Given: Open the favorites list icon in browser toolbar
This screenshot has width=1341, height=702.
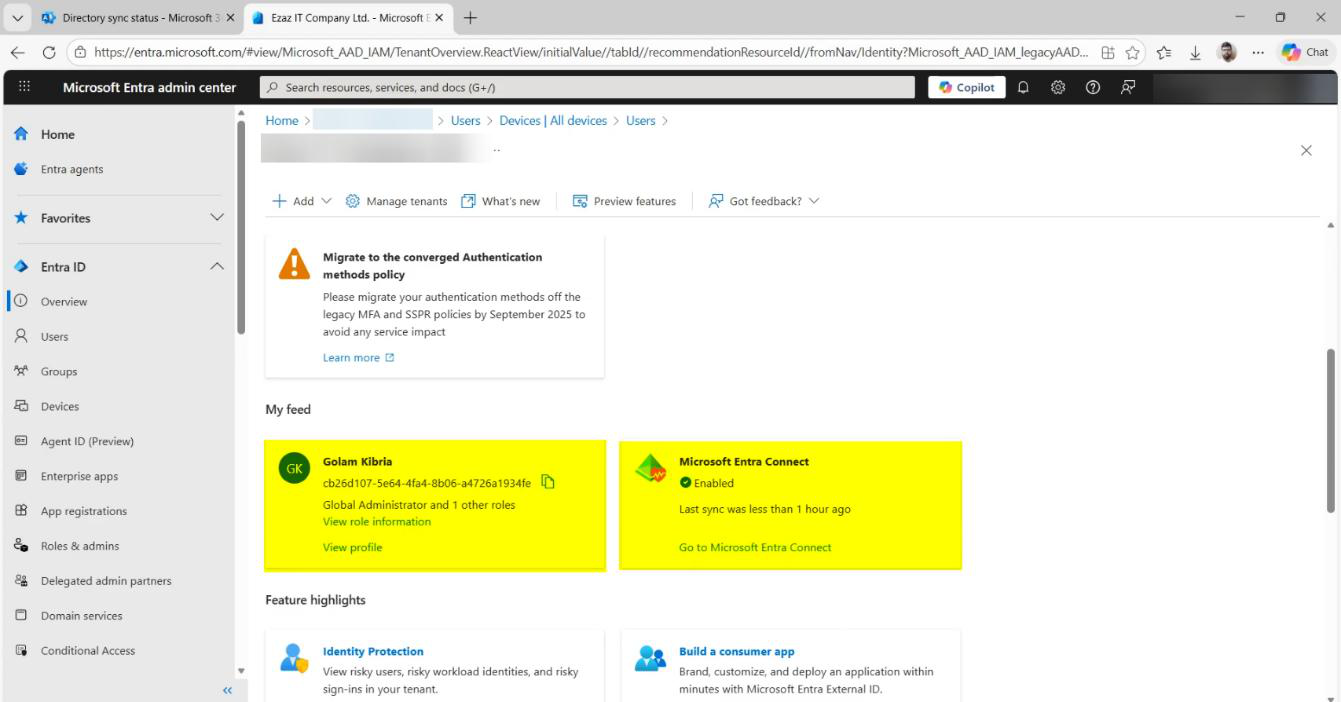Looking at the screenshot, I should point(1165,53).
